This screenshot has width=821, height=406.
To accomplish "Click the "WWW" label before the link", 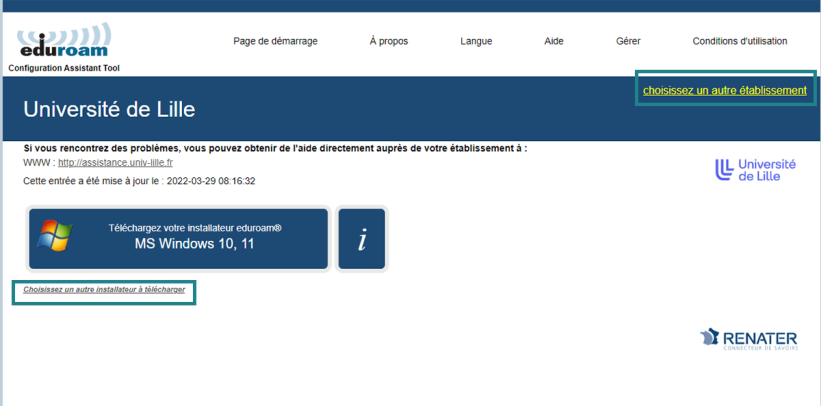I will point(36,162).
